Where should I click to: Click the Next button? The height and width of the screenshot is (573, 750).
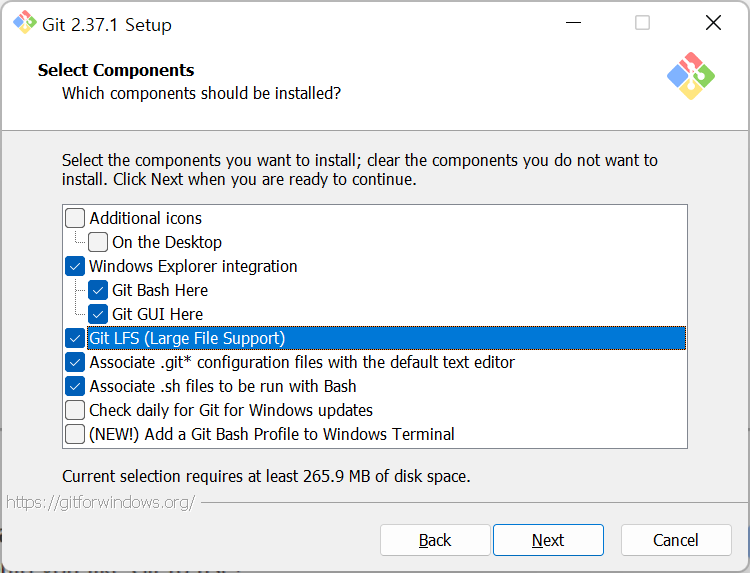tap(548, 540)
